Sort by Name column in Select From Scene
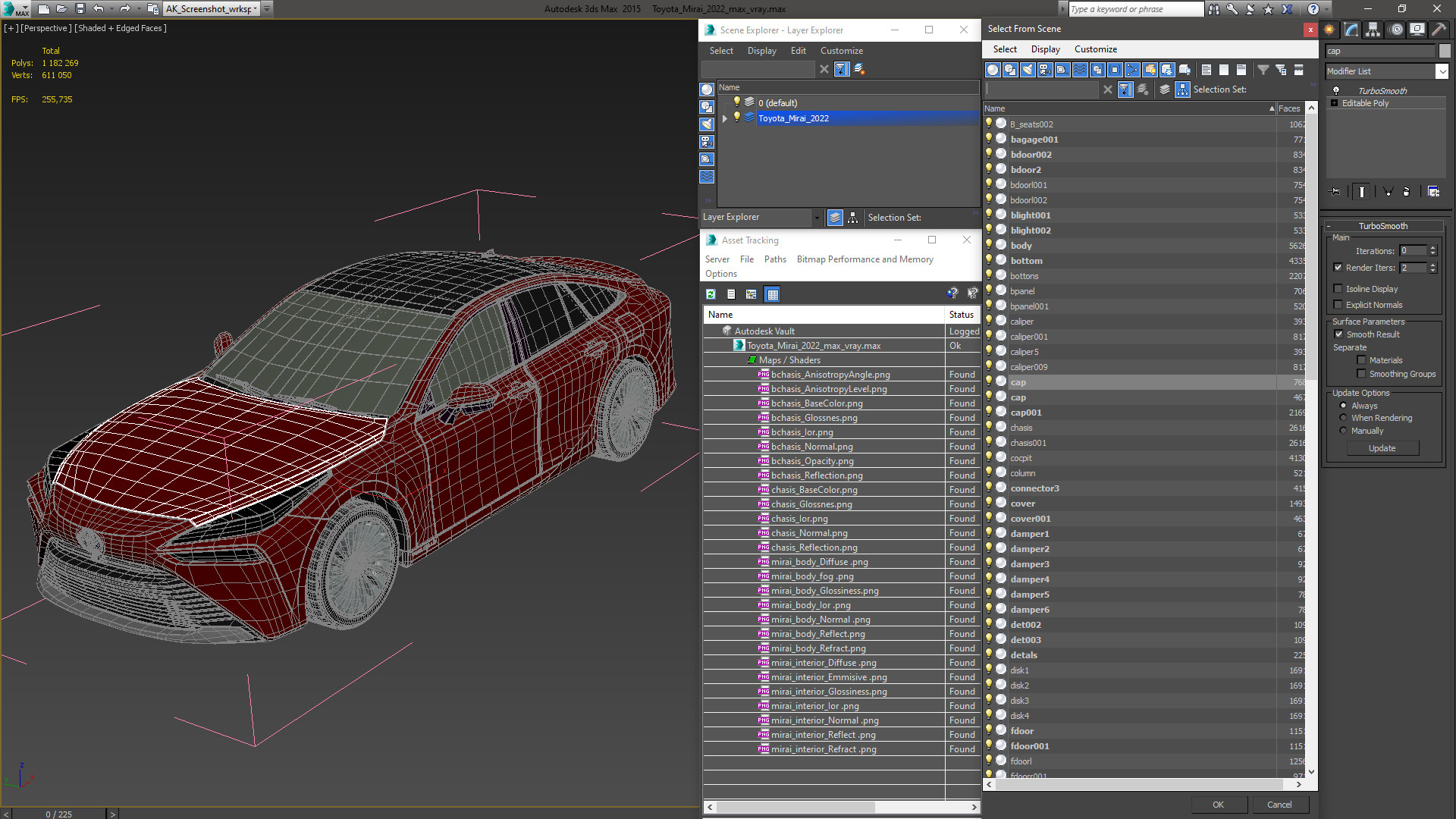The width and height of the screenshot is (1456, 819). [1129, 108]
